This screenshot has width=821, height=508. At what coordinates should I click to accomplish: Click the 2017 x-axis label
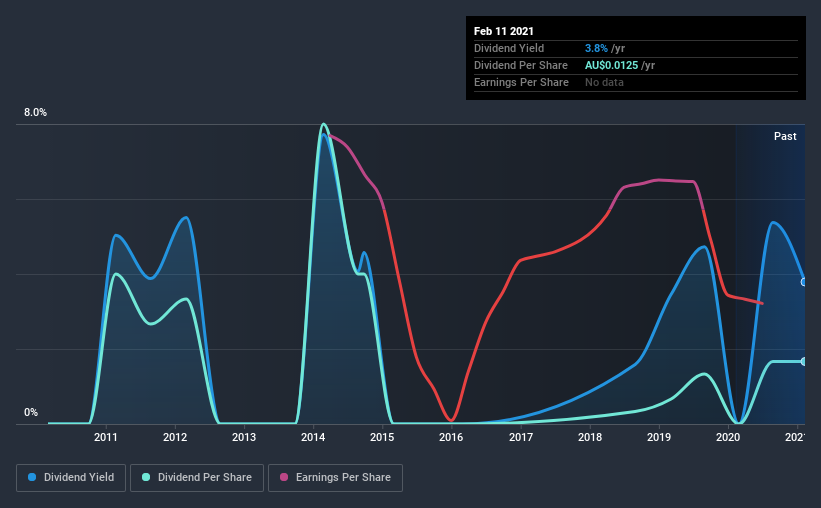tap(521, 437)
